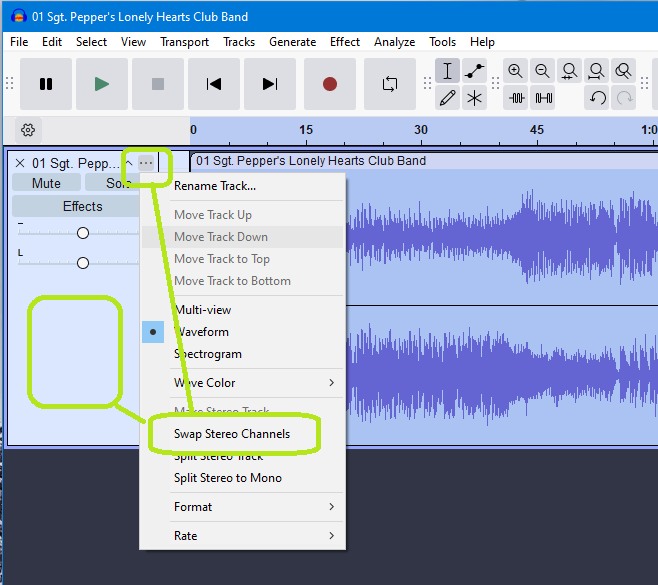
Task: Expand the Rate submenu
Action: pyautogui.click(x=243, y=536)
